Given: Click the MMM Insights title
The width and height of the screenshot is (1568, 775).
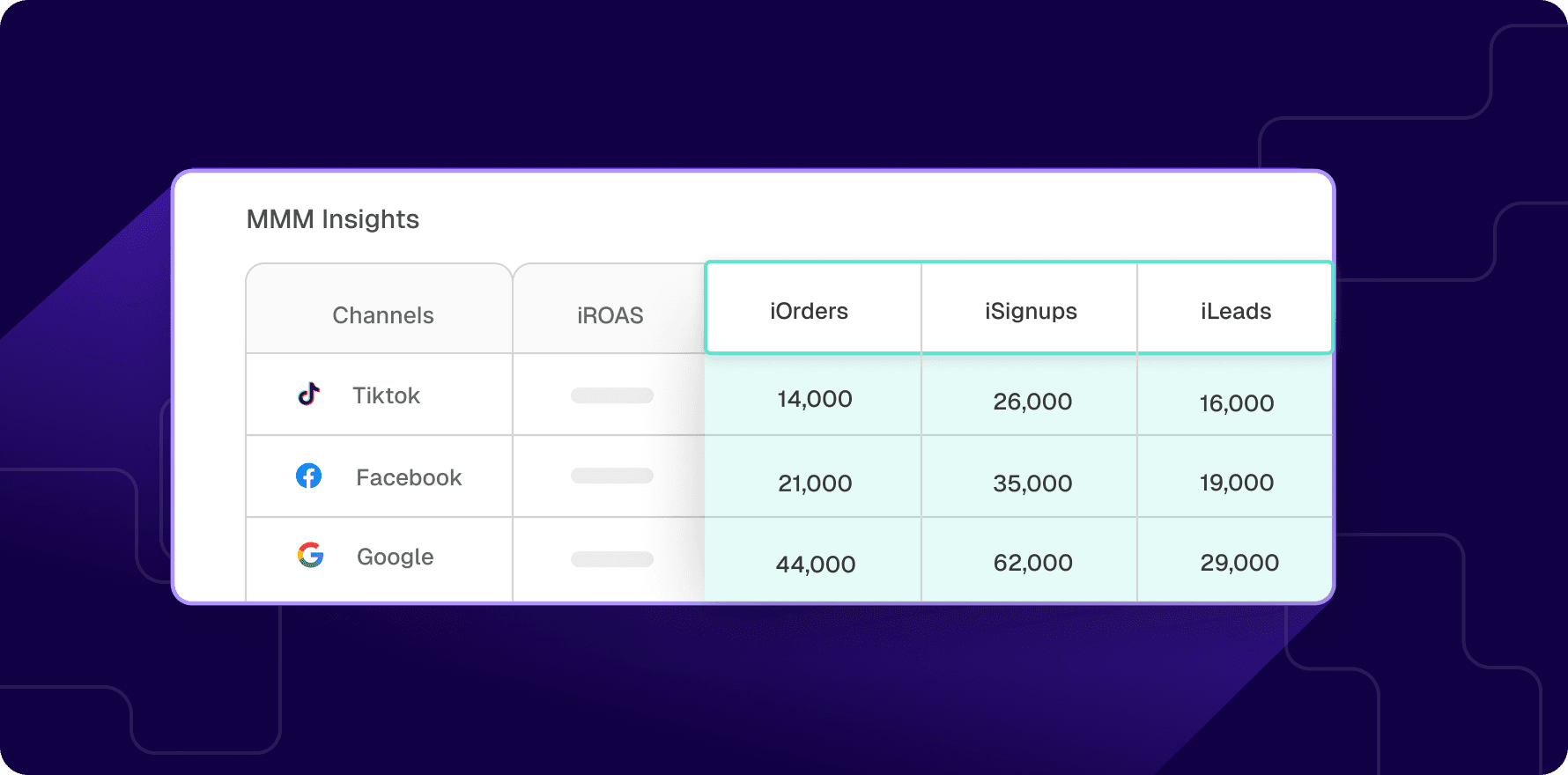Looking at the screenshot, I should 333,219.
